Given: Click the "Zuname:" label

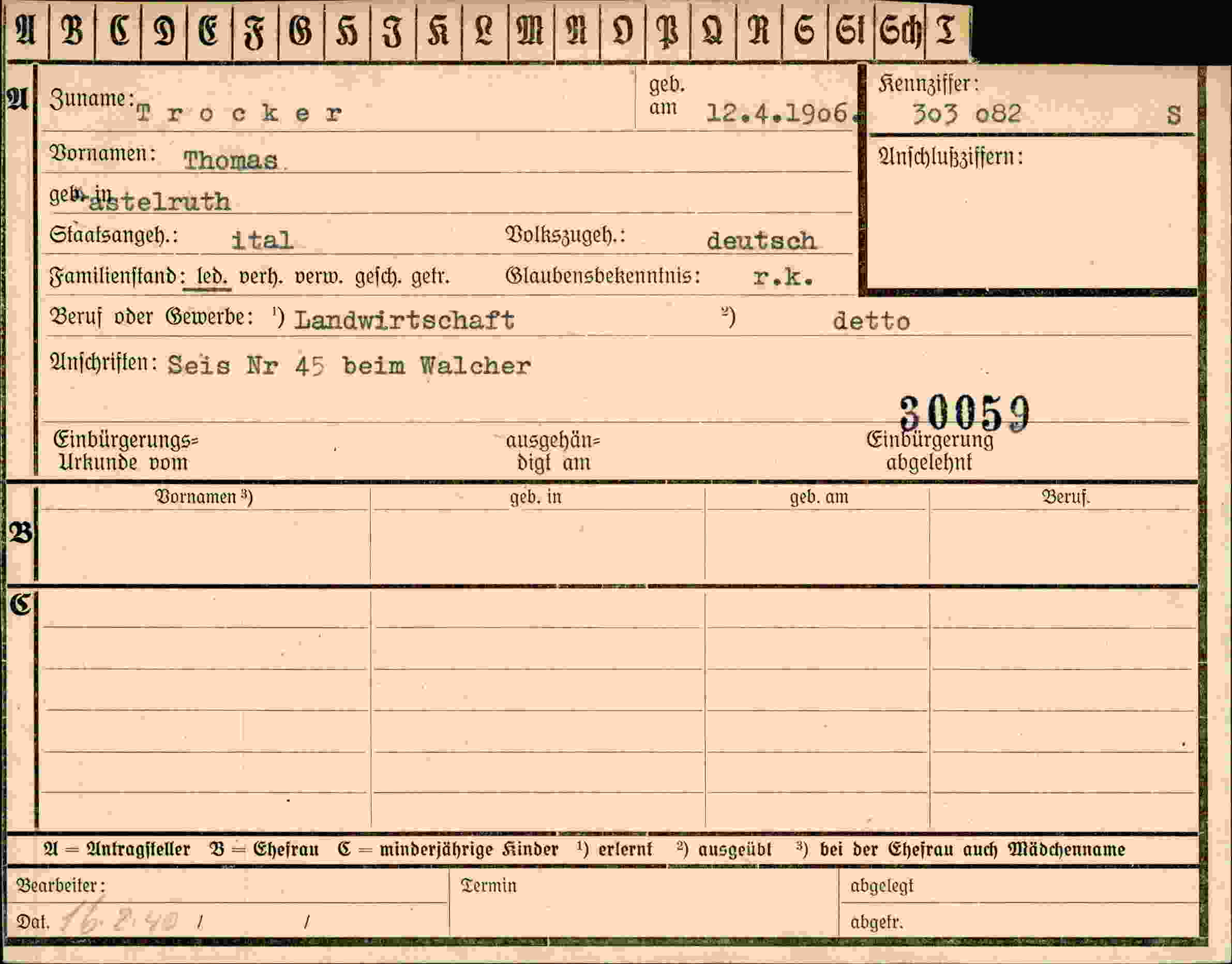Looking at the screenshot, I should [92, 99].
